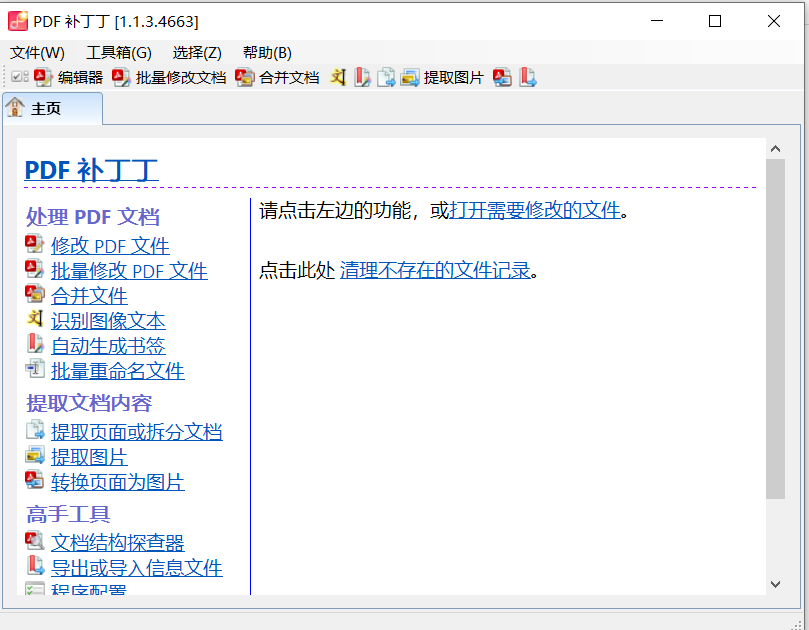
Task: Select the 主页 tab
Action: click(53, 109)
